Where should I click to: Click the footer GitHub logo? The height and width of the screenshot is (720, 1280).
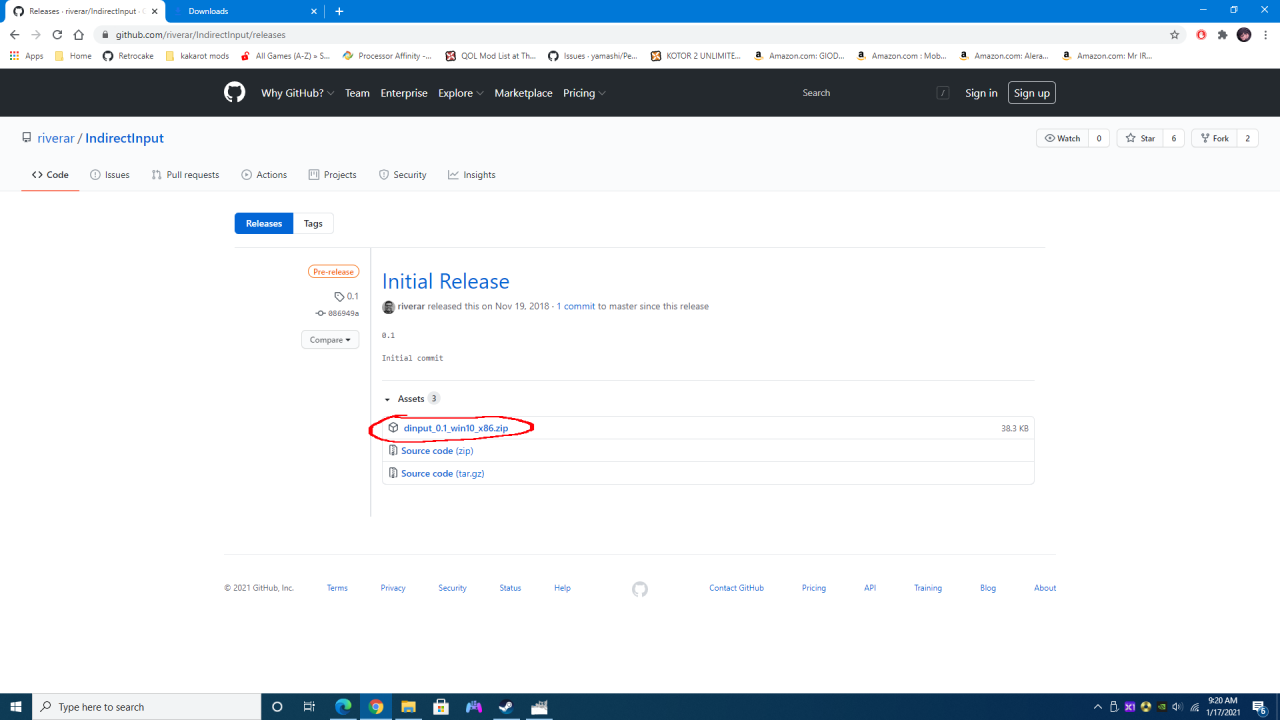[x=640, y=589]
